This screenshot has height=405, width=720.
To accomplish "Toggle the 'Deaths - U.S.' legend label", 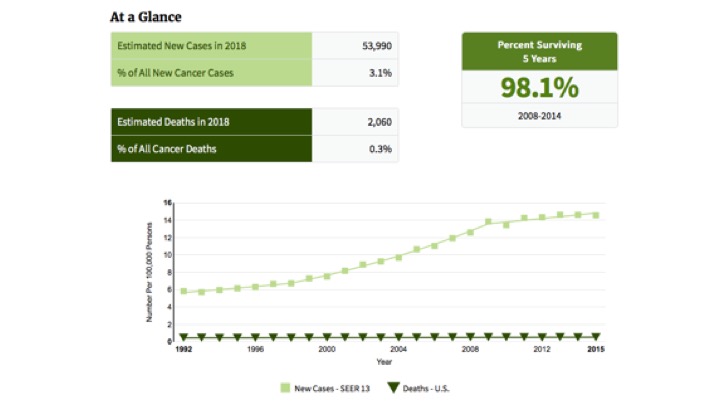I will coord(430,386).
